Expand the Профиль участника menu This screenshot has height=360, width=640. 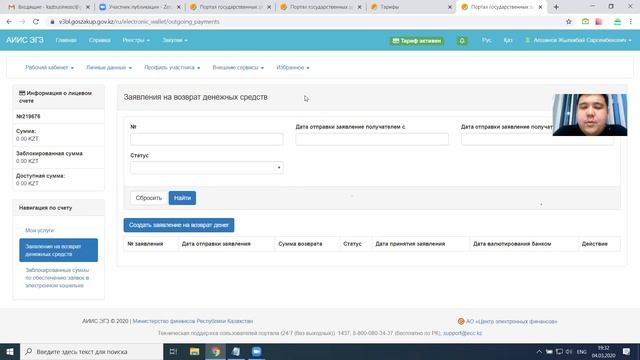tap(172, 67)
